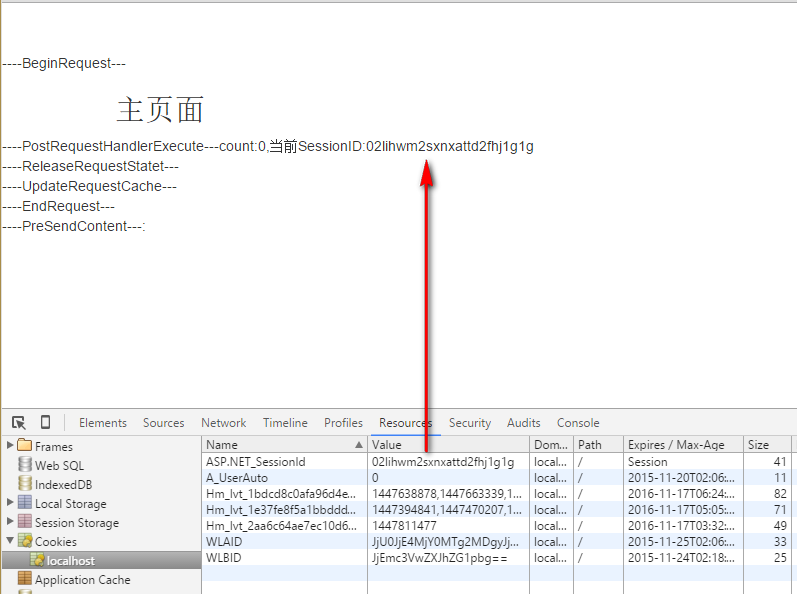Click the IndexedDB database icon
Viewport: 797px width, 594px height.
pyautogui.click(x=25, y=483)
